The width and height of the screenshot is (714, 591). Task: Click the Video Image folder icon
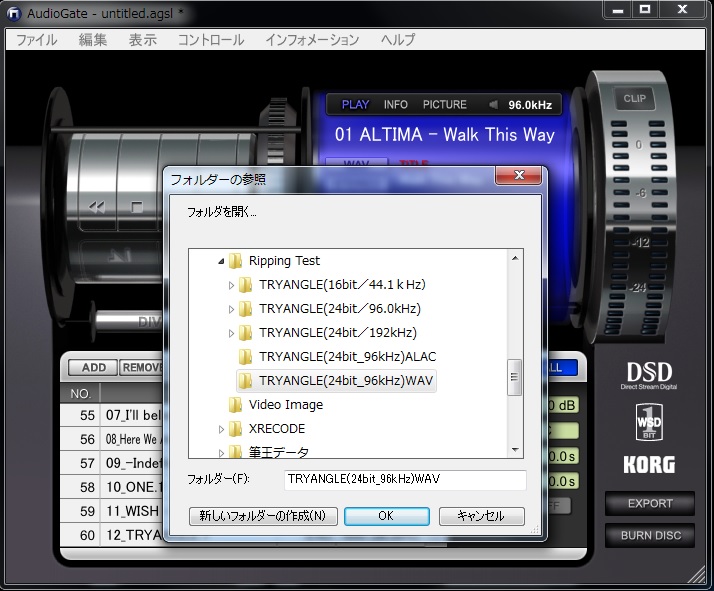[235, 405]
